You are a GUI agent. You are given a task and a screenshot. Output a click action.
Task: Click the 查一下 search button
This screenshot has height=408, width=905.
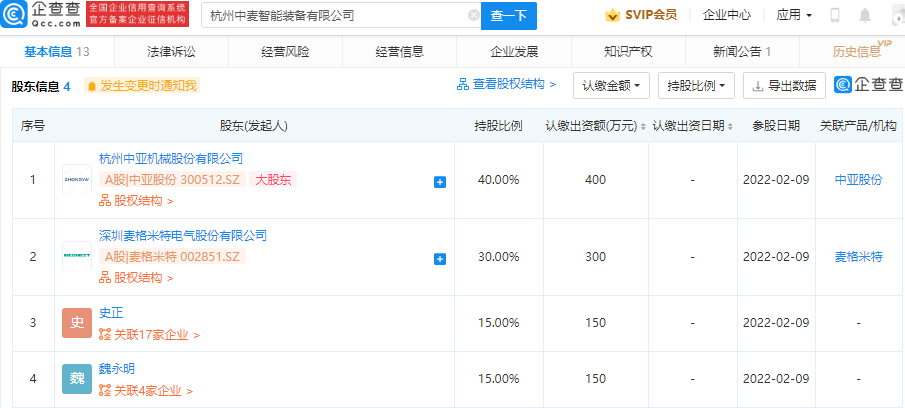click(509, 16)
